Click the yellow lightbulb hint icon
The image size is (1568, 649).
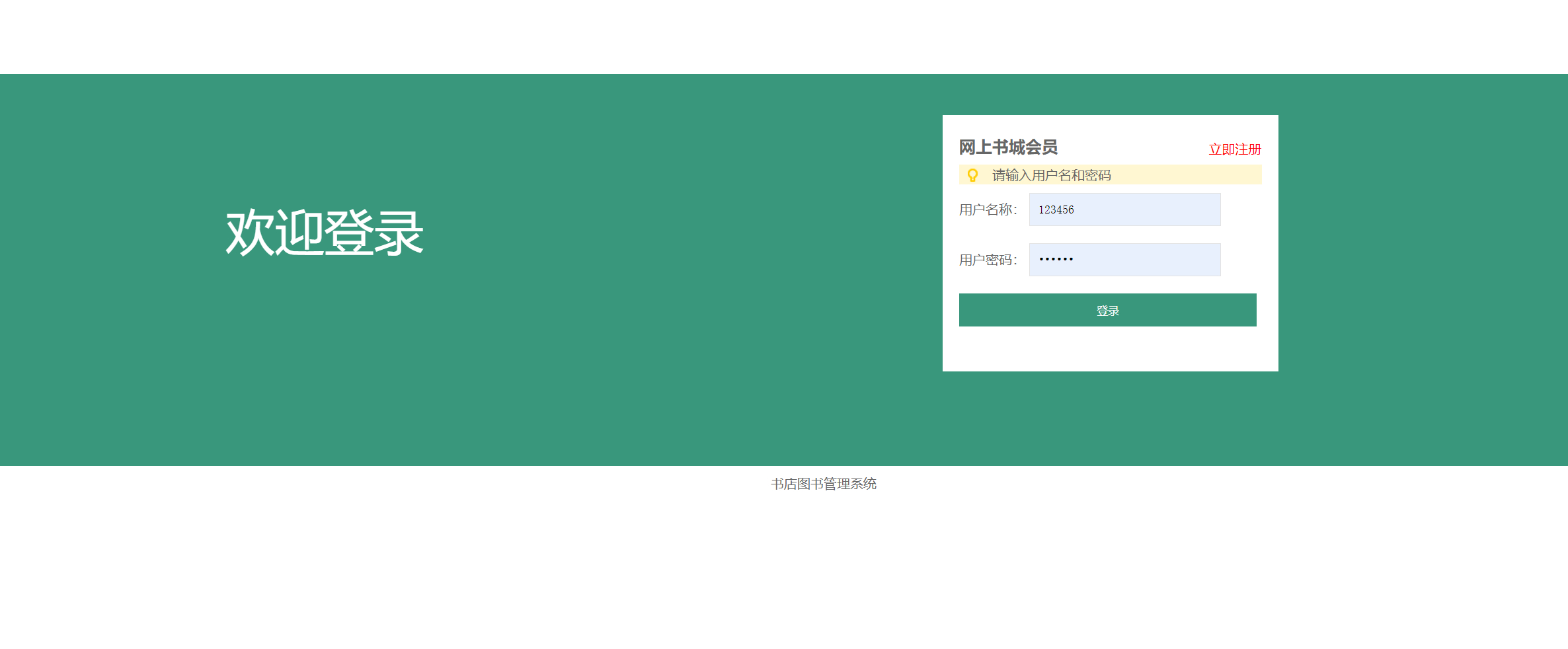tap(972, 175)
